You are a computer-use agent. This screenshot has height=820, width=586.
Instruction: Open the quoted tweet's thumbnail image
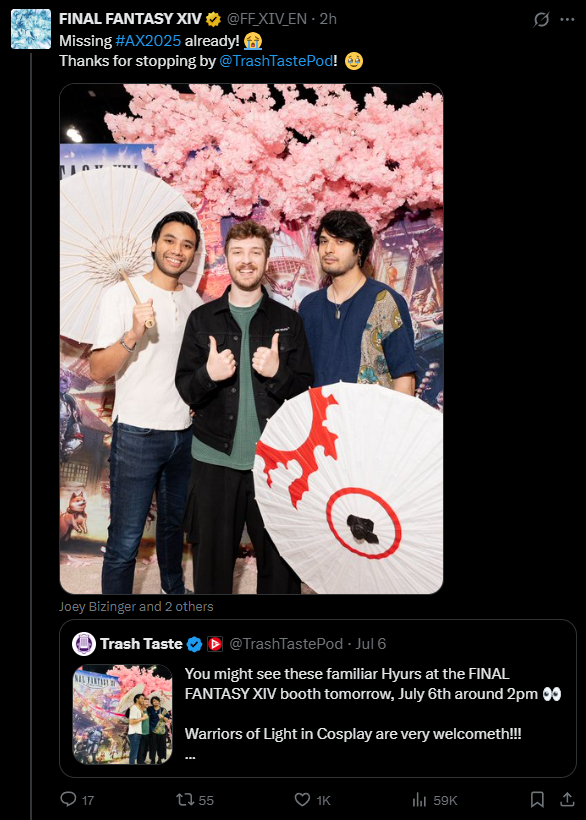122,714
